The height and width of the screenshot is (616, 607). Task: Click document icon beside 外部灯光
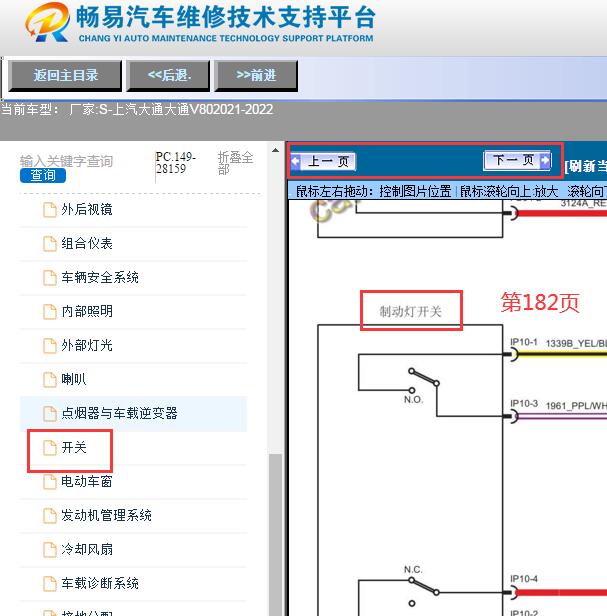click(50, 345)
